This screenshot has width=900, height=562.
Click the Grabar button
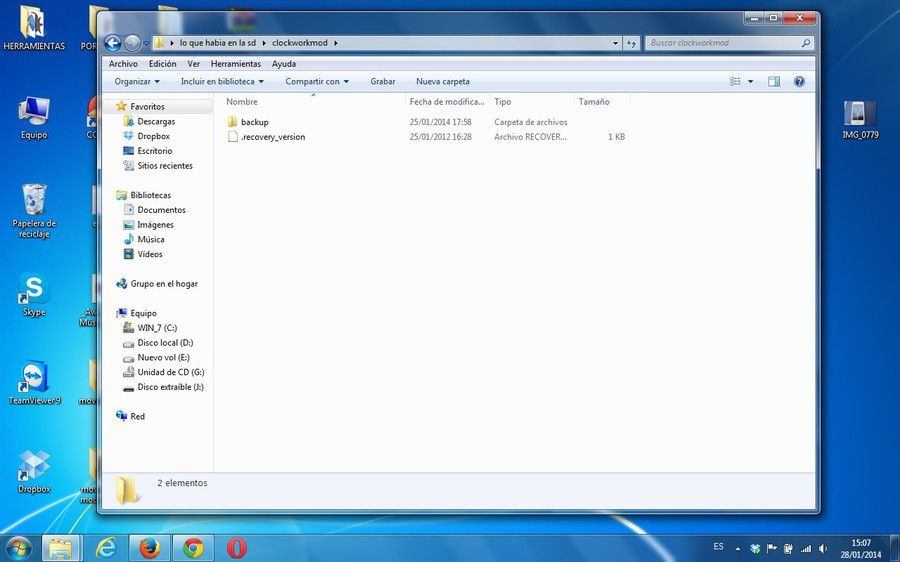383,82
